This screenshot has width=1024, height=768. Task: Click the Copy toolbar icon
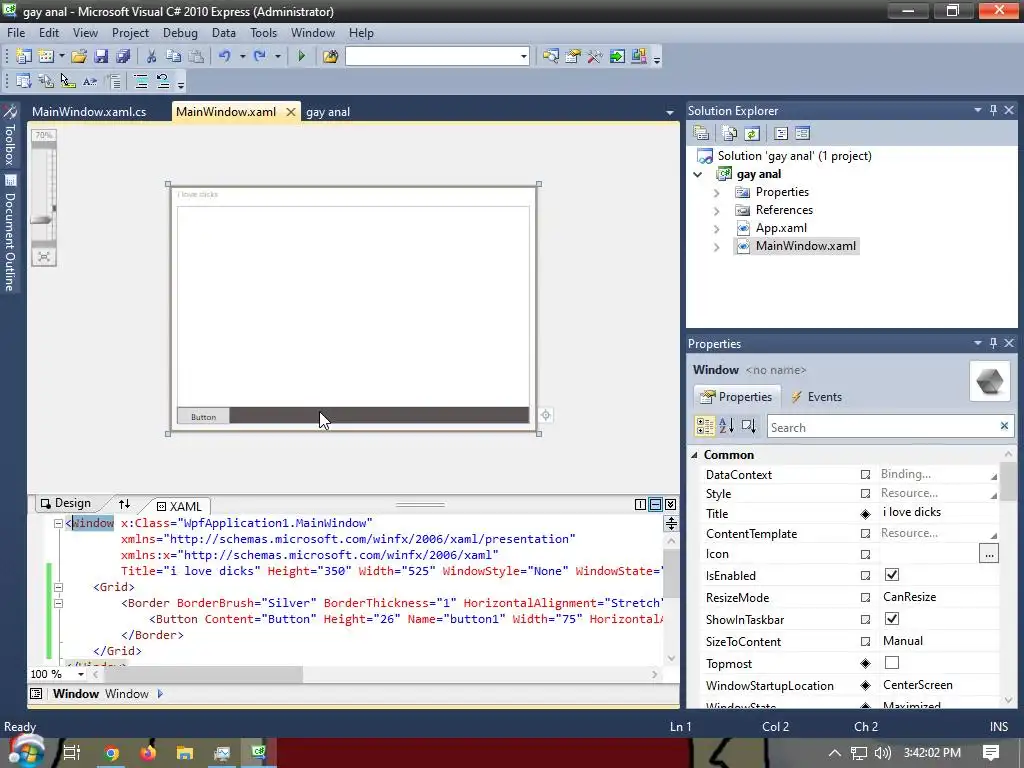tap(174, 57)
